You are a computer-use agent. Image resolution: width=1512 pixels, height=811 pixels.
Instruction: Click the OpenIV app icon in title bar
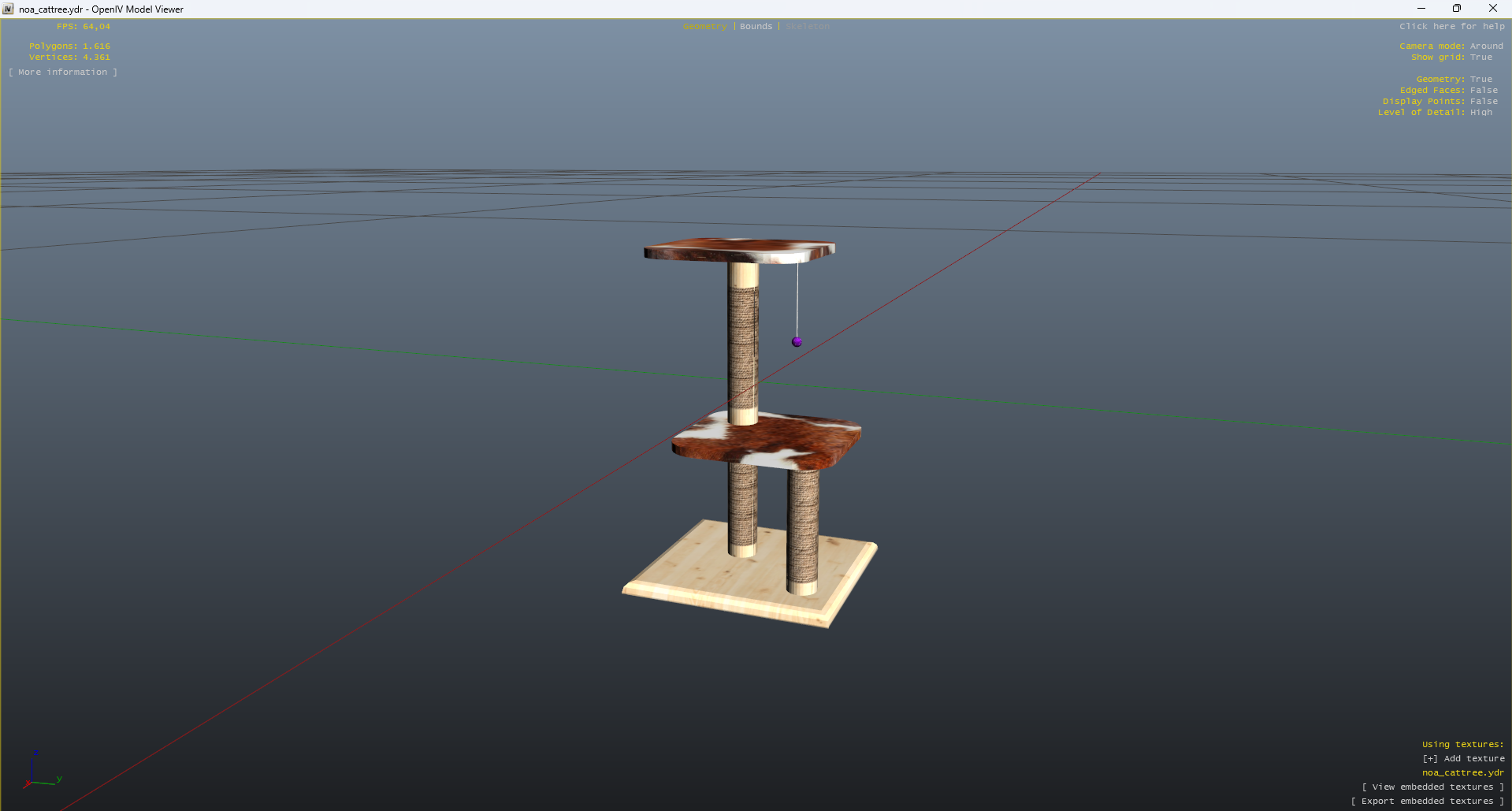(9, 9)
